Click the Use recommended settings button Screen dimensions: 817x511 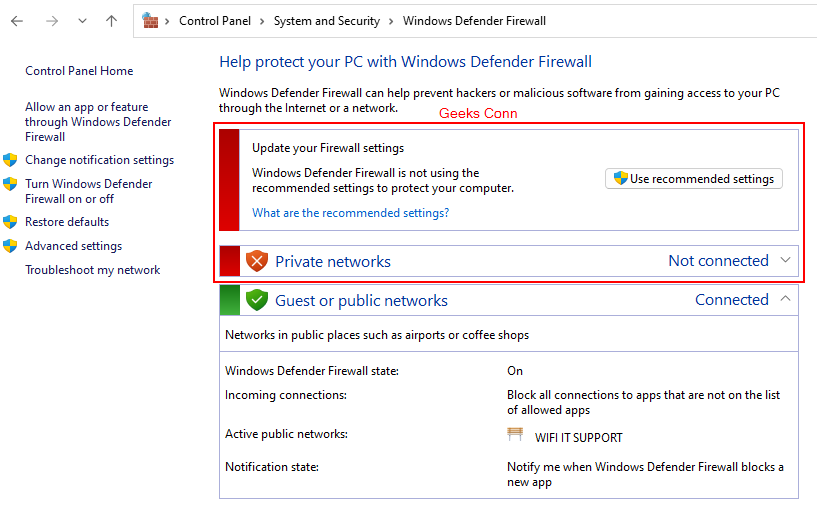(694, 179)
